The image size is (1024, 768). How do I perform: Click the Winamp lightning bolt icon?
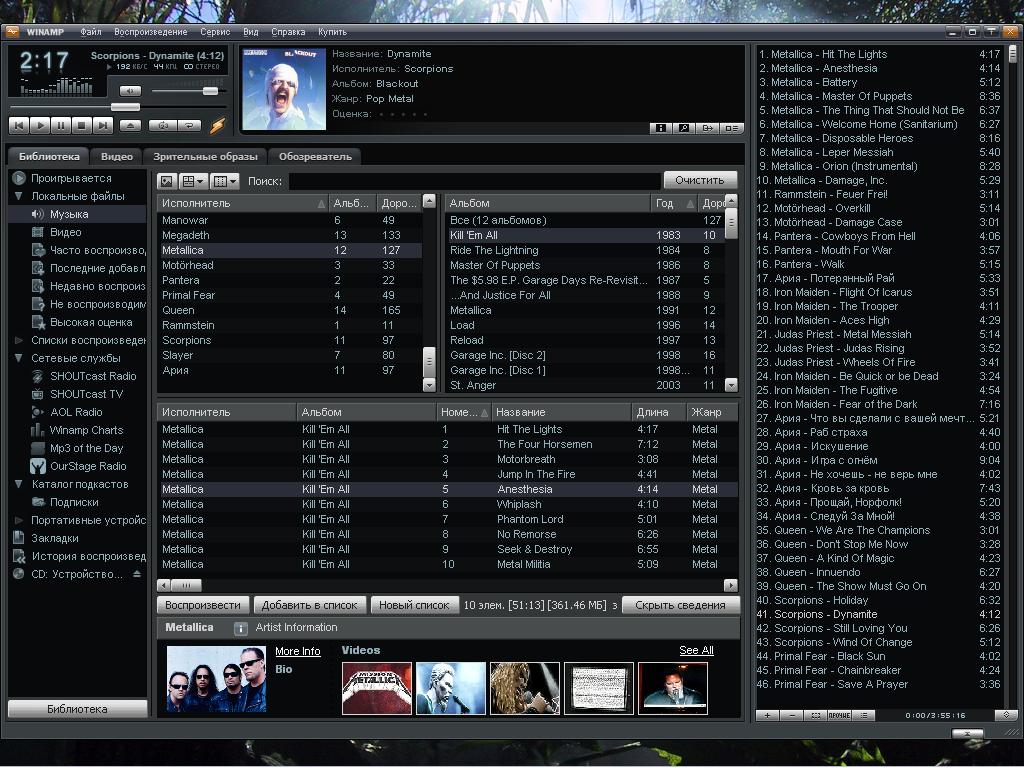point(217,125)
